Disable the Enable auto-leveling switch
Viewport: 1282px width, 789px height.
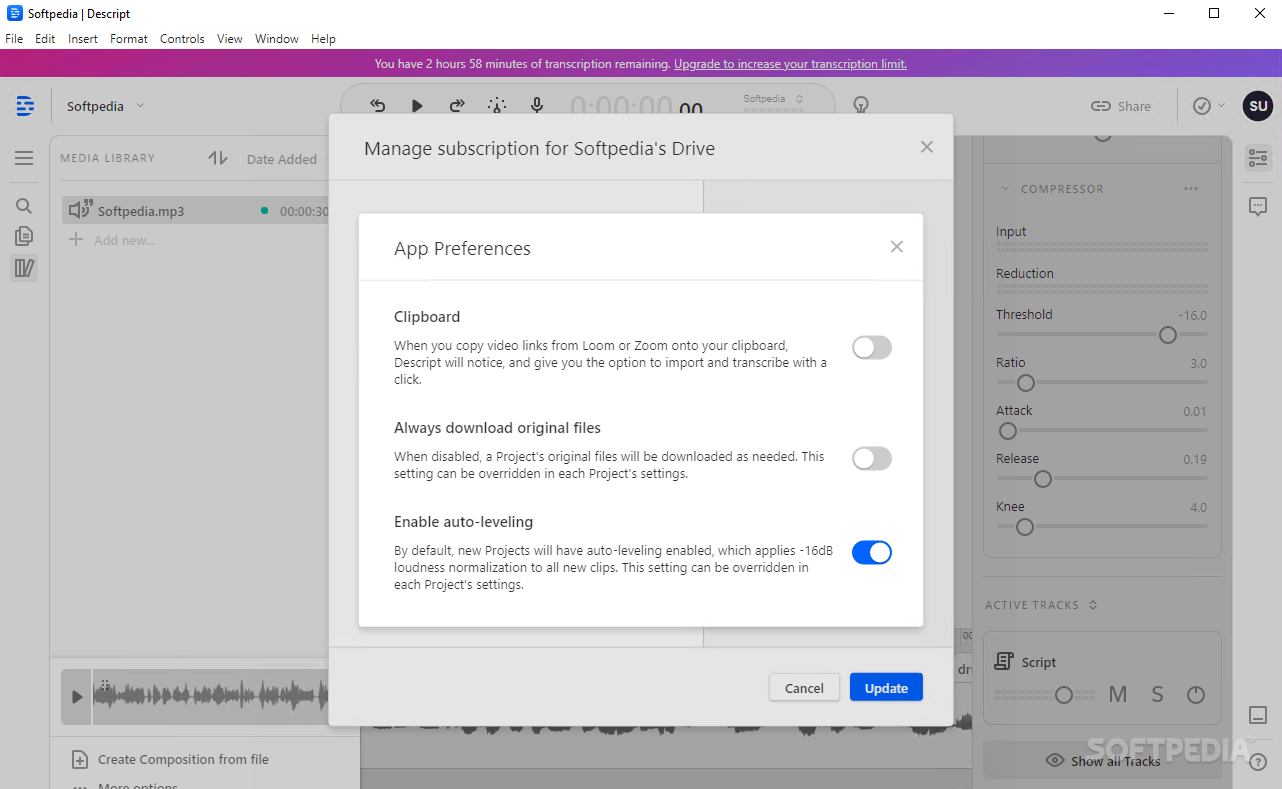871,553
